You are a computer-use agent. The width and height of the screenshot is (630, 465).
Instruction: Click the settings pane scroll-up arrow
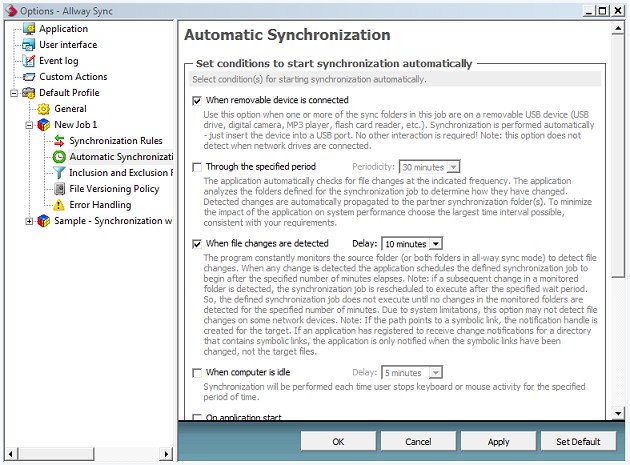[618, 29]
